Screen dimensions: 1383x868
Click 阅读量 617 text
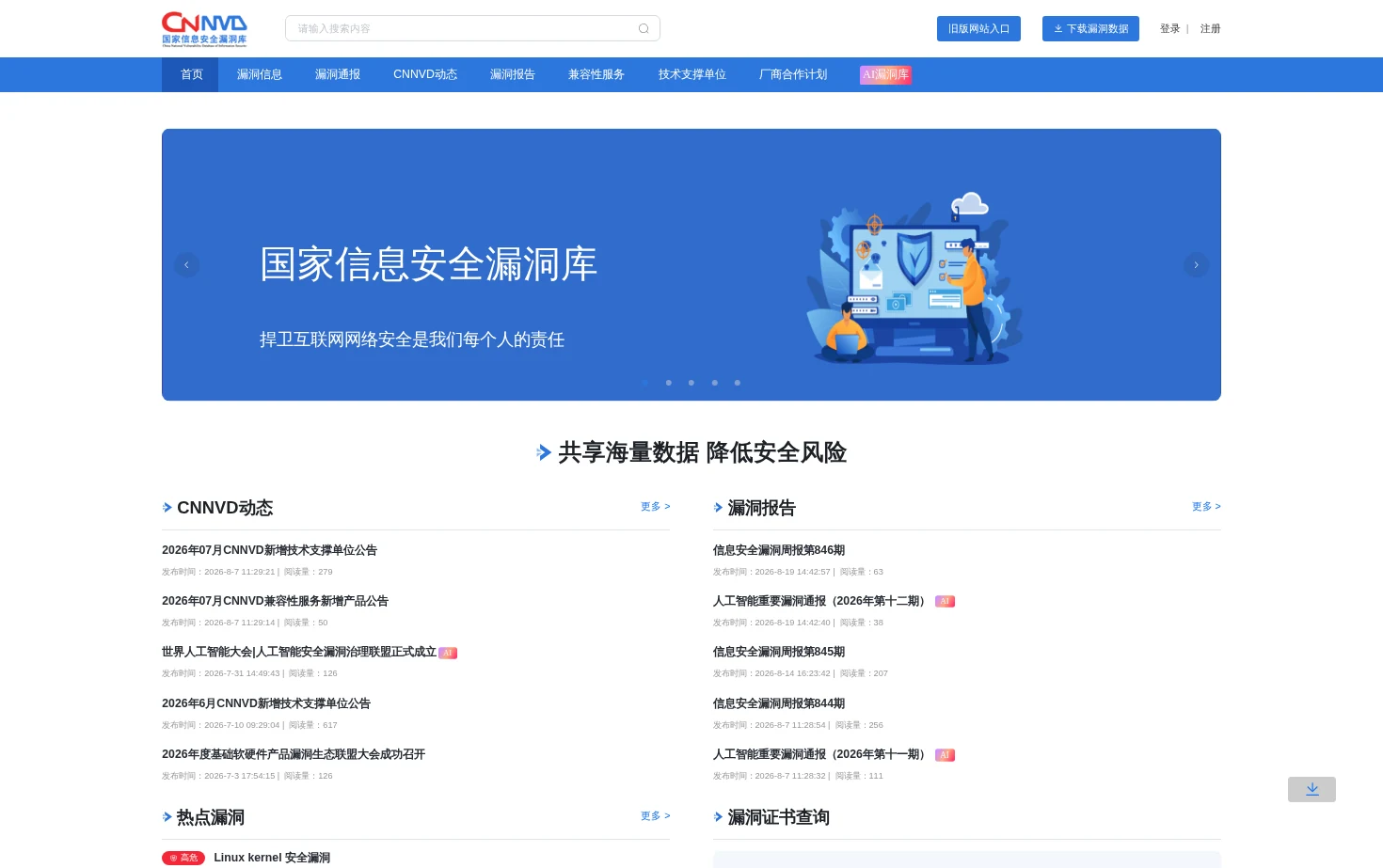[313, 725]
